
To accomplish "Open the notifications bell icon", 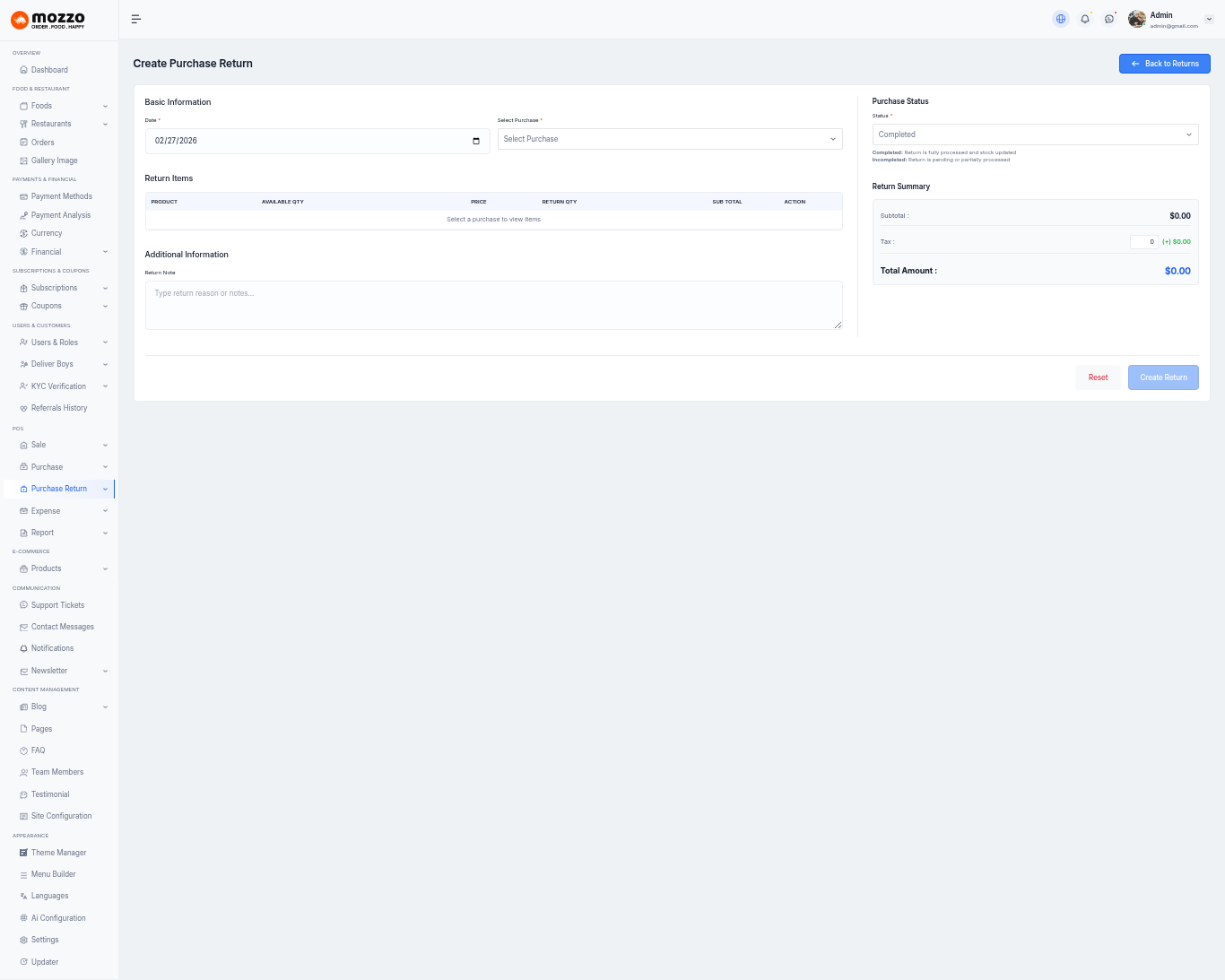I will pos(1085,19).
